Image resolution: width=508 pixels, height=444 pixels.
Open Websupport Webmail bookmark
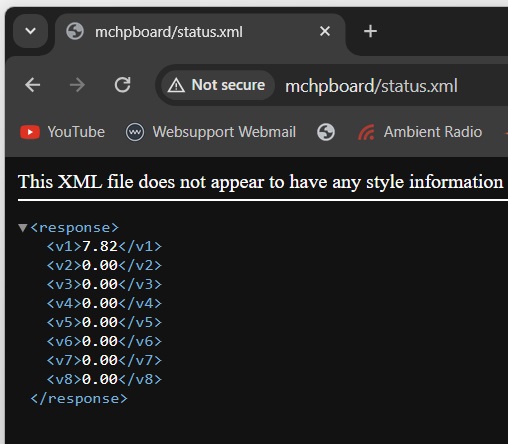point(211,132)
